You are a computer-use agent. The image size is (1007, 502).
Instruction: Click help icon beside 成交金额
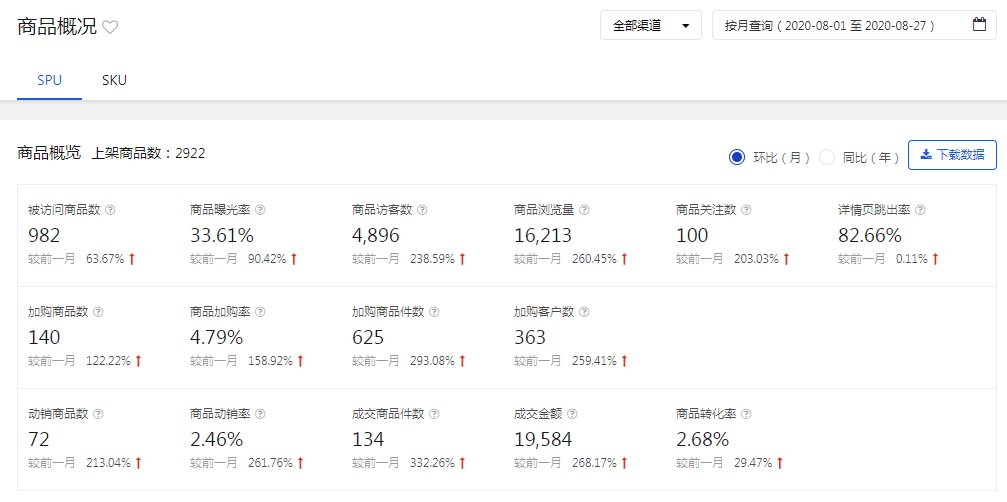(572, 414)
